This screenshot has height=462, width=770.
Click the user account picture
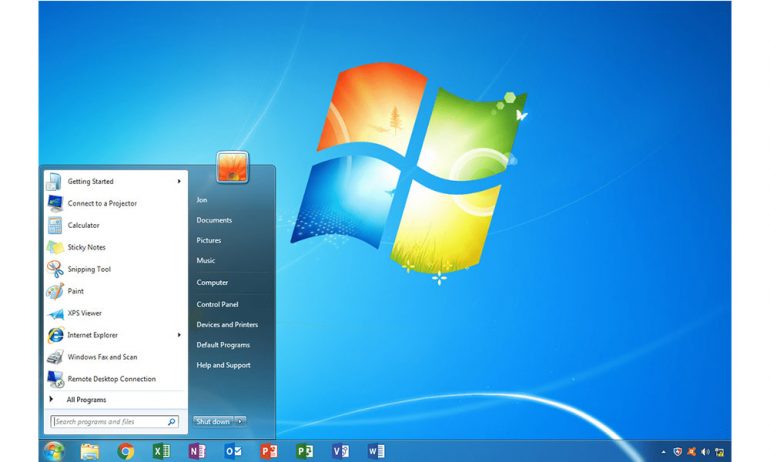pos(232,167)
